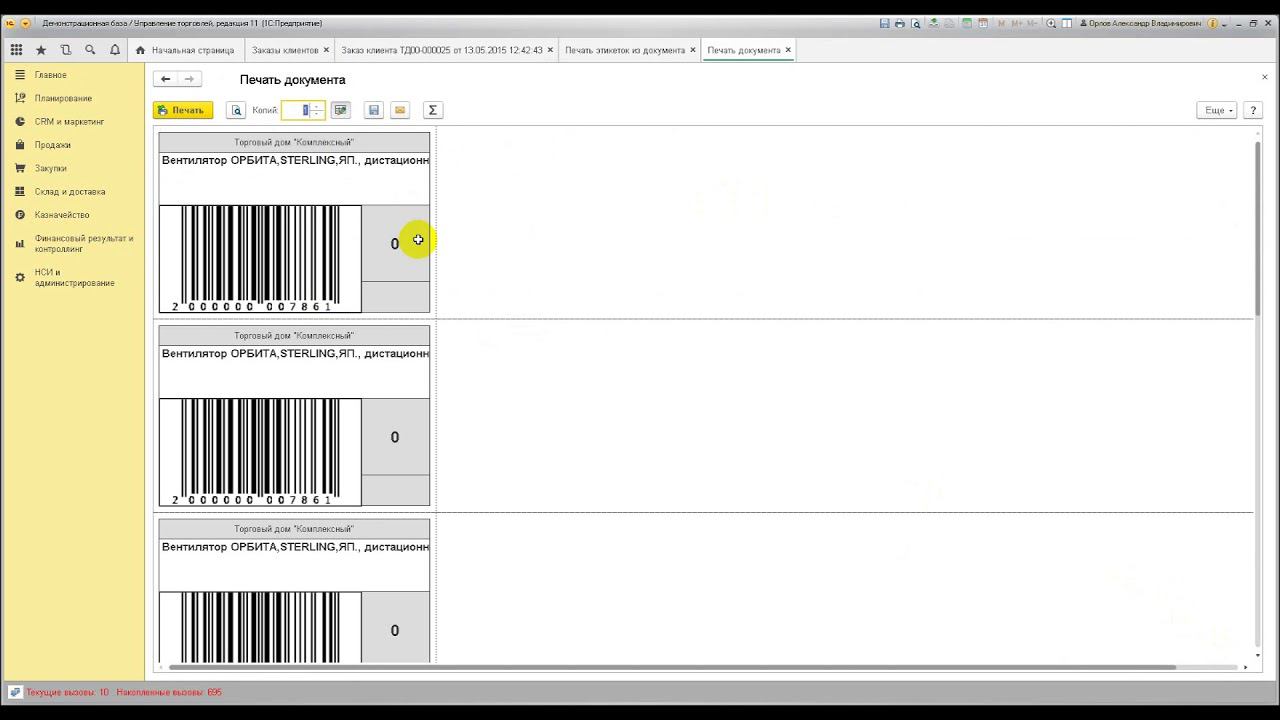This screenshot has width=1280, height=720.
Task: Open calendar icon in title bar
Action: click(983, 23)
